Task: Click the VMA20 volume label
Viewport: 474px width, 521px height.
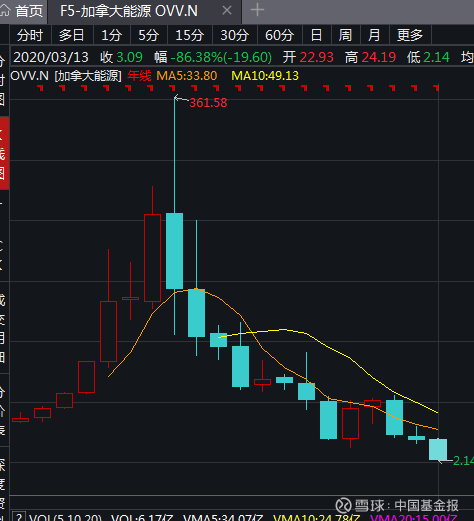Action: tap(413, 517)
